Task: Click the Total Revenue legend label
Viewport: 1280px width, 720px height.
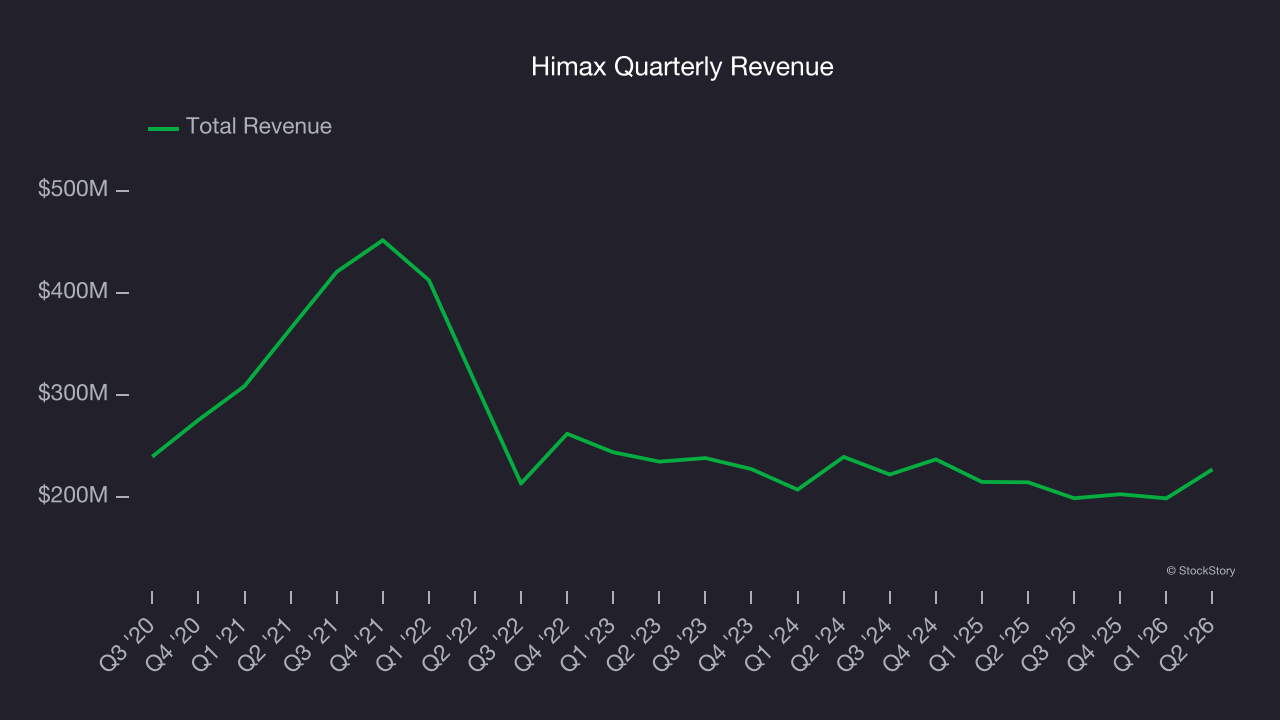Action: click(x=259, y=127)
